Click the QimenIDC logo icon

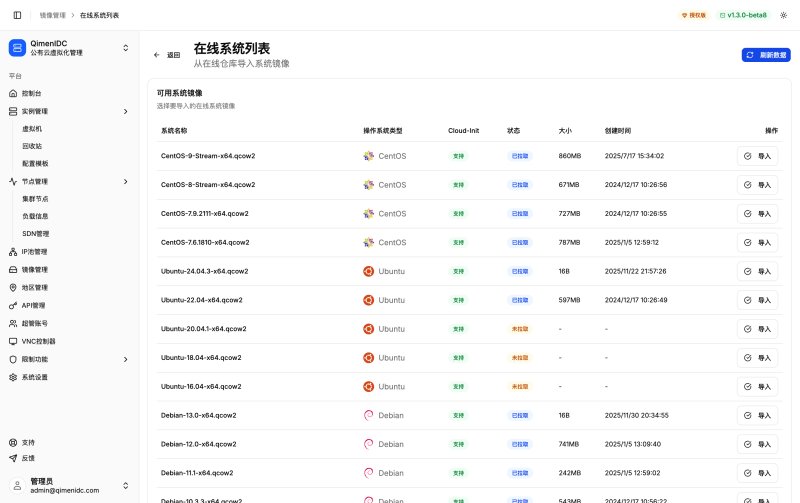(x=17, y=48)
